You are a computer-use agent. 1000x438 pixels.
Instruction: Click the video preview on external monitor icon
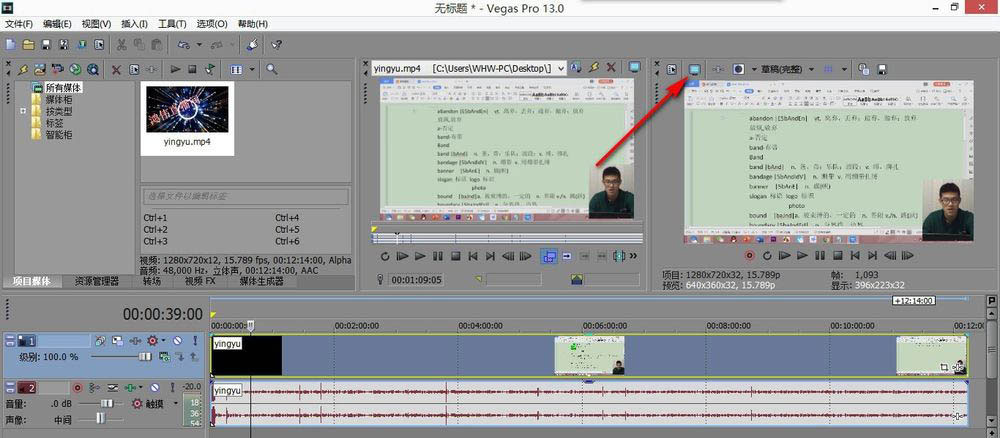[694, 69]
